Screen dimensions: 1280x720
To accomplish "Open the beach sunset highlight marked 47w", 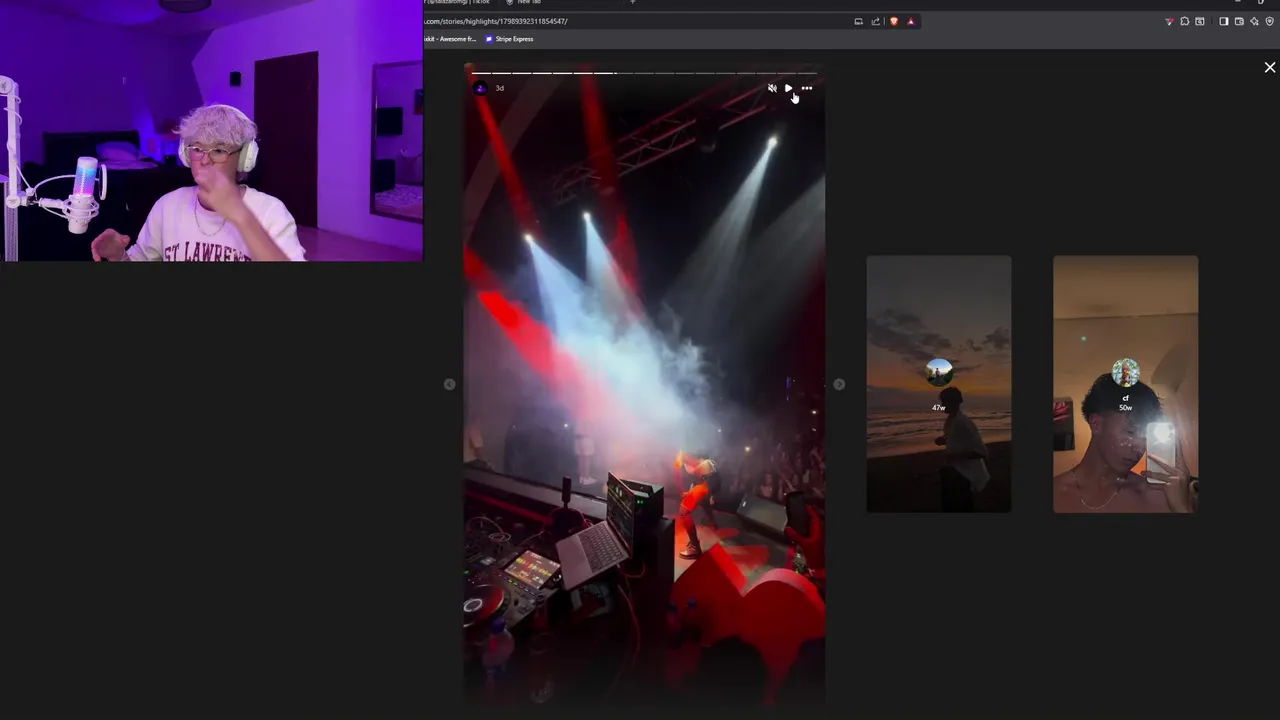I will (x=939, y=384).
